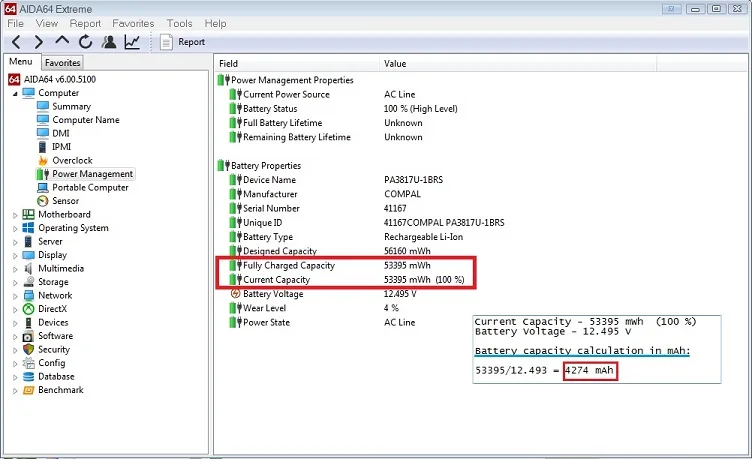Click the up-level arrow toolbar icon
Viewport: 752px width, 459px height.
pos(62,41)
